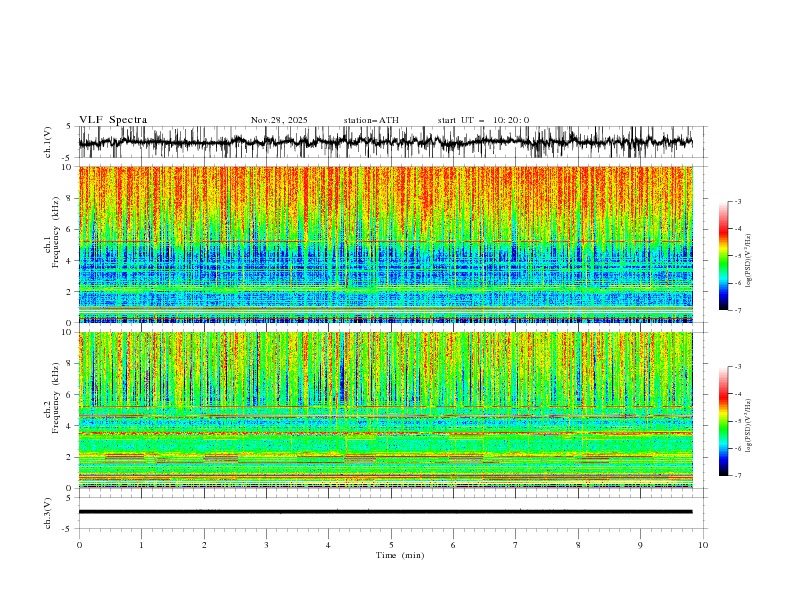Click the 'VLF Spectra' title text

click(x=113, y=120)
